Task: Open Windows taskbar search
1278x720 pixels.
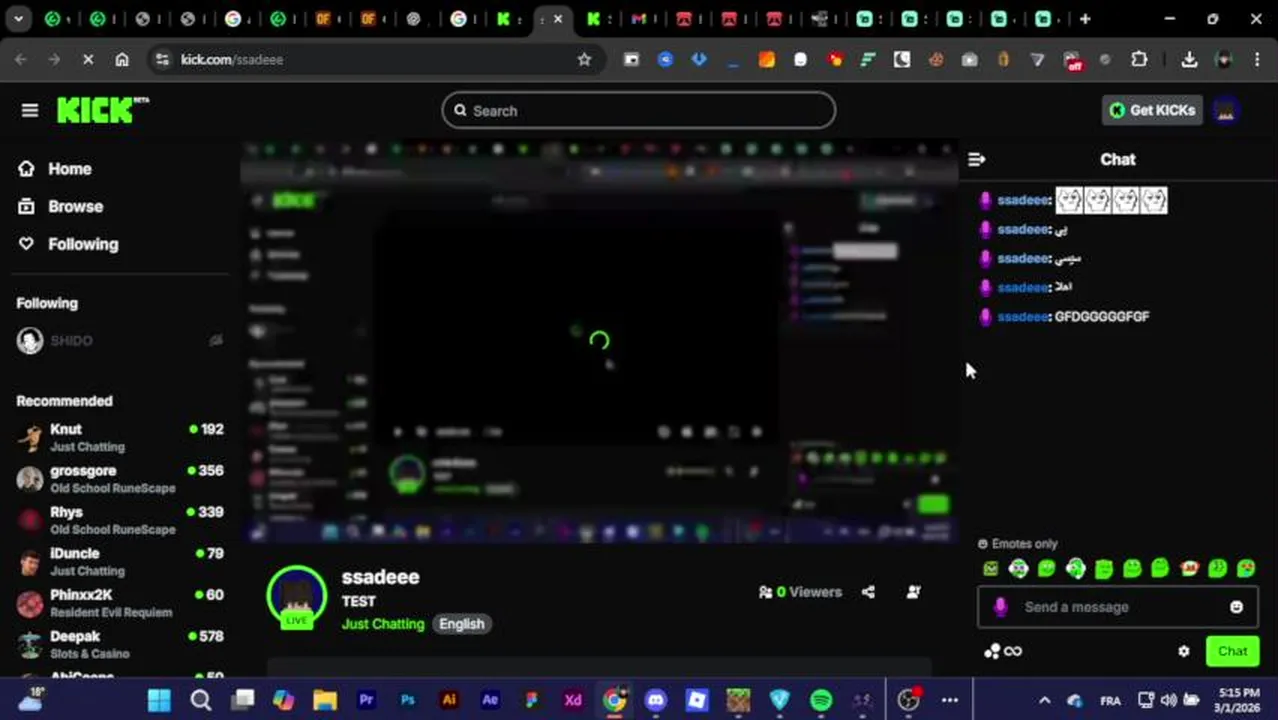Action: click(201, 700)
